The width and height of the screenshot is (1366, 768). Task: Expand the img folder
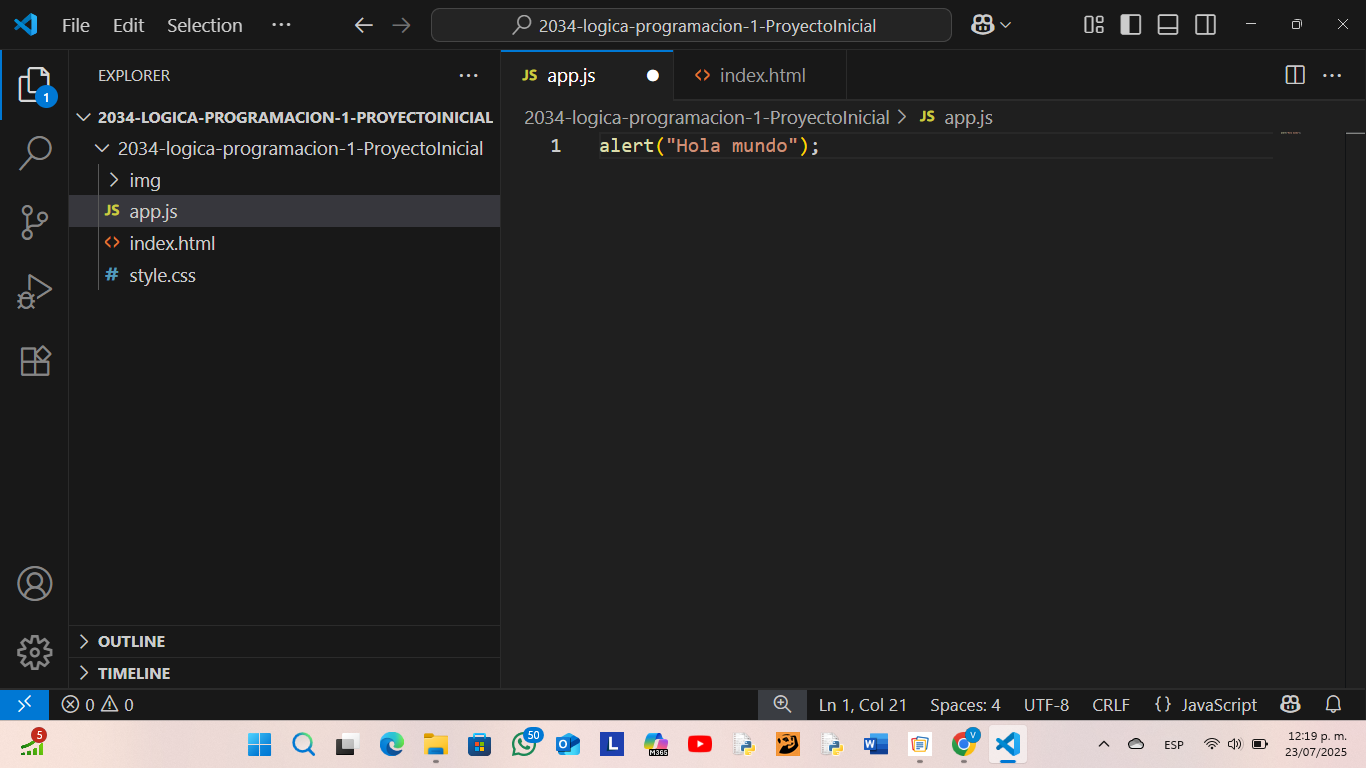[285, 180]
